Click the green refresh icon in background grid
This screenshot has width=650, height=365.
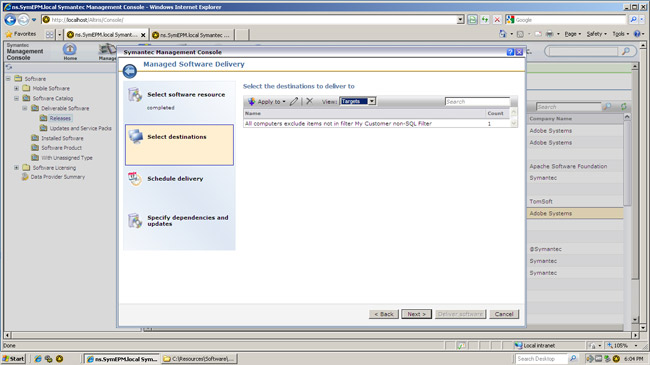pos(623,107)
